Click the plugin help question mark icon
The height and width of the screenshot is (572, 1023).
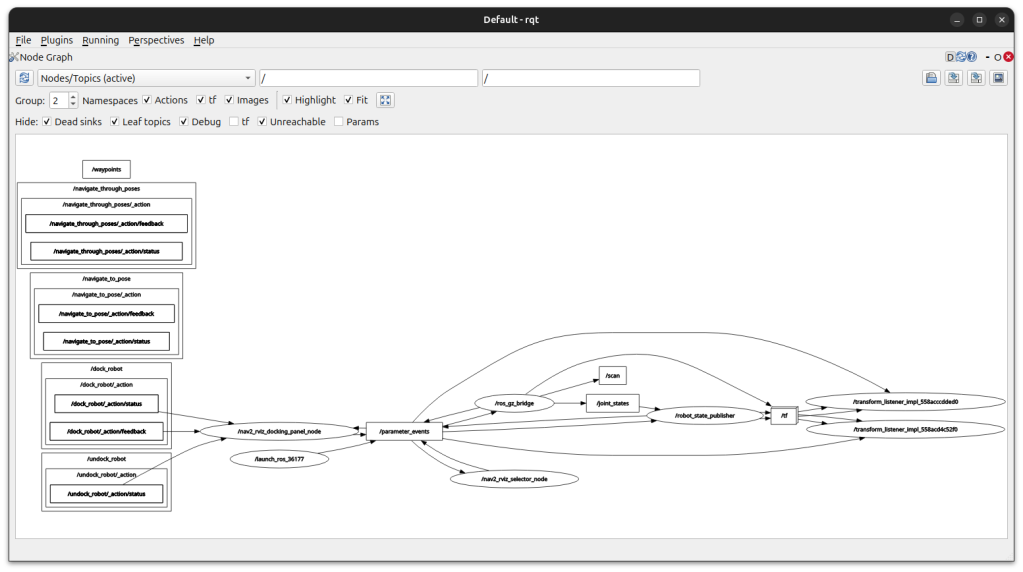click(971, 57)
